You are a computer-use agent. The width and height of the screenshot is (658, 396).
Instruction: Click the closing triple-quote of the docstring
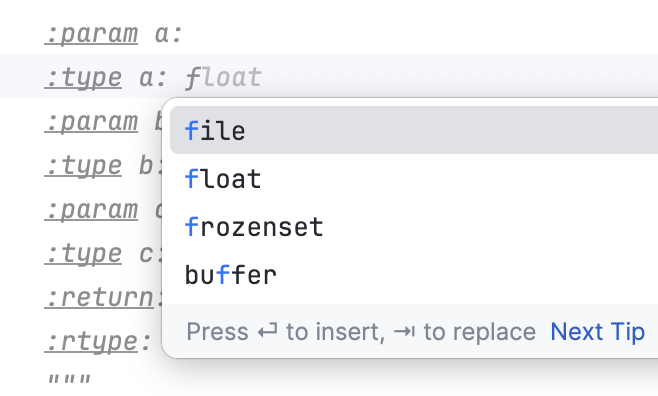(69, 380)
